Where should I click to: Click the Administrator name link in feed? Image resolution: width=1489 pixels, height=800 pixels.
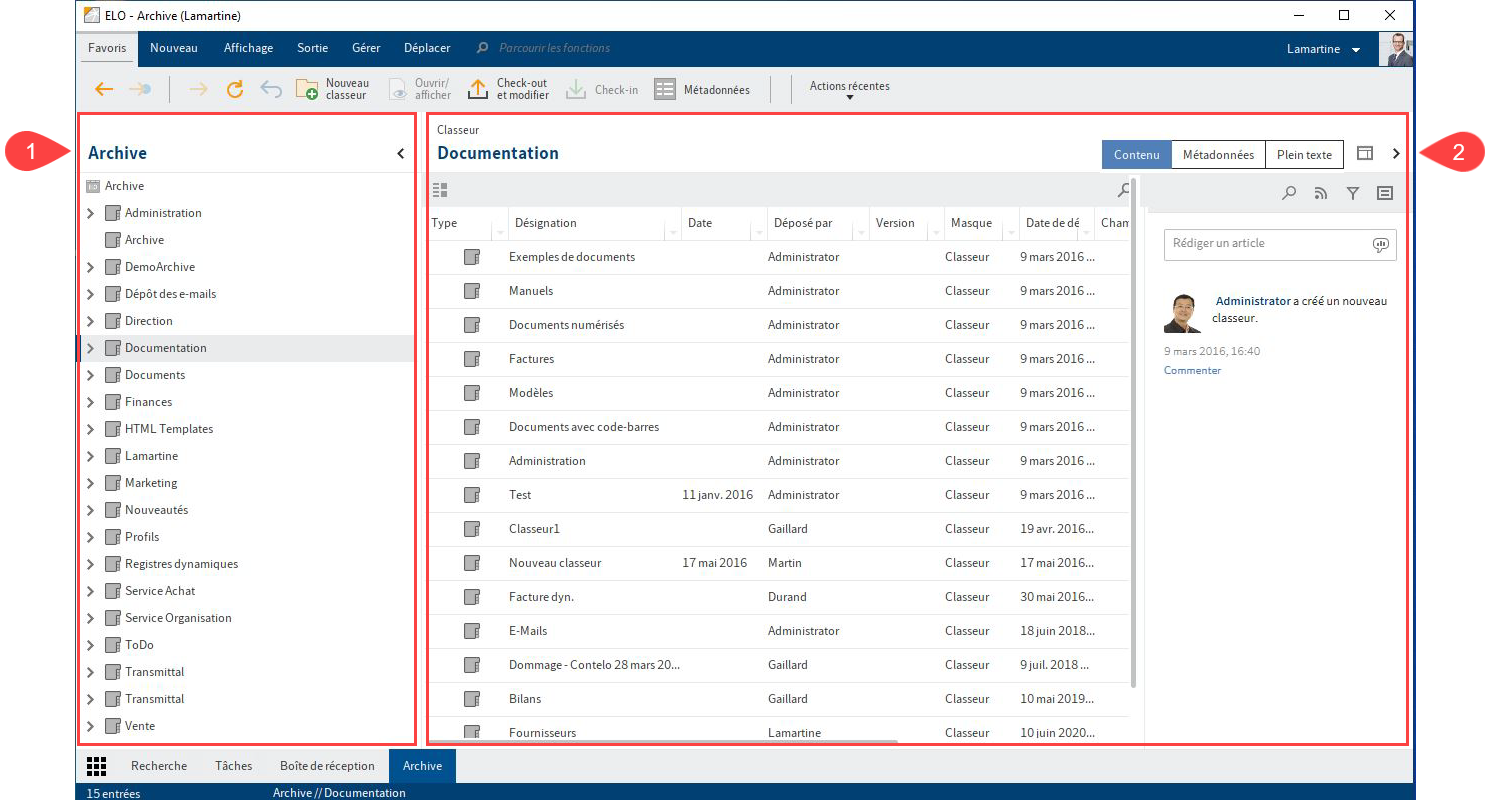pyautogui.click(x=1253, y=301)
